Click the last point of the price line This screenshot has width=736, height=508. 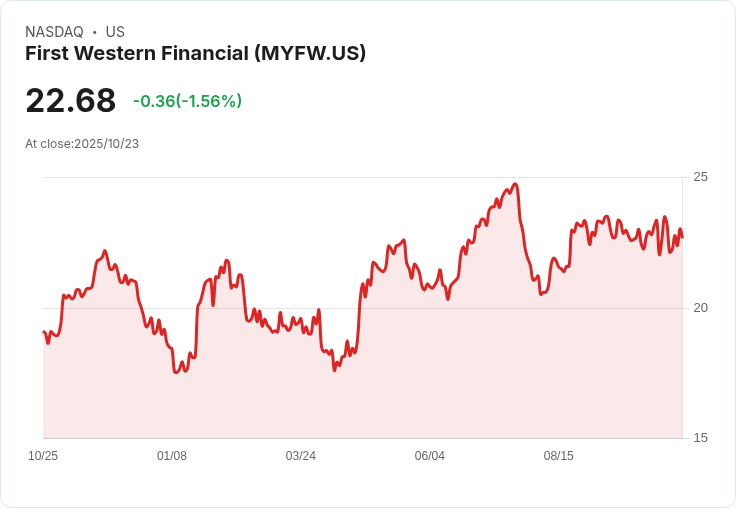682,237
